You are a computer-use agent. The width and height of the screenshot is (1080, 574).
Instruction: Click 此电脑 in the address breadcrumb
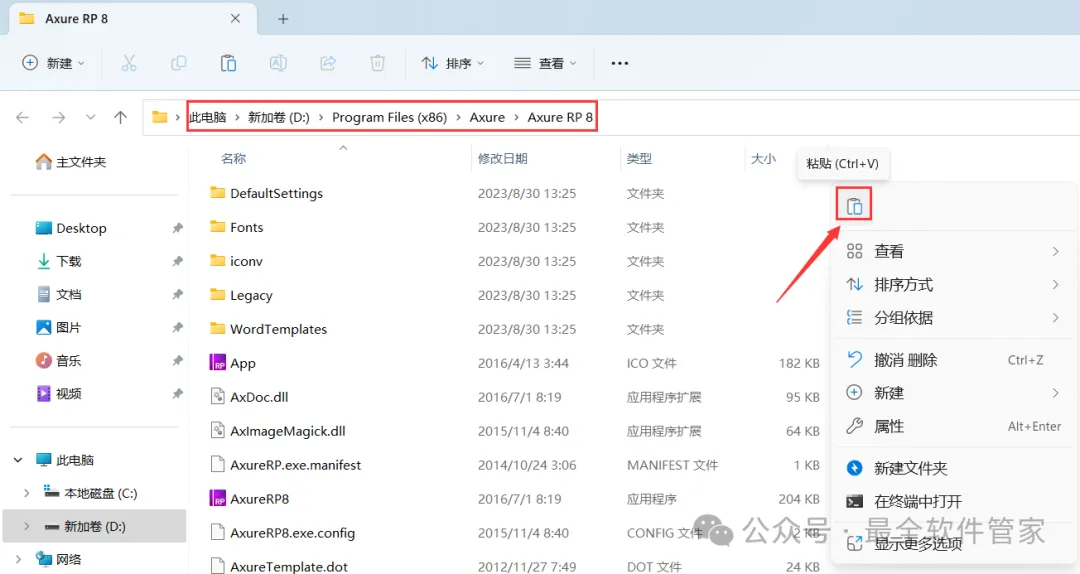(208, 118)
